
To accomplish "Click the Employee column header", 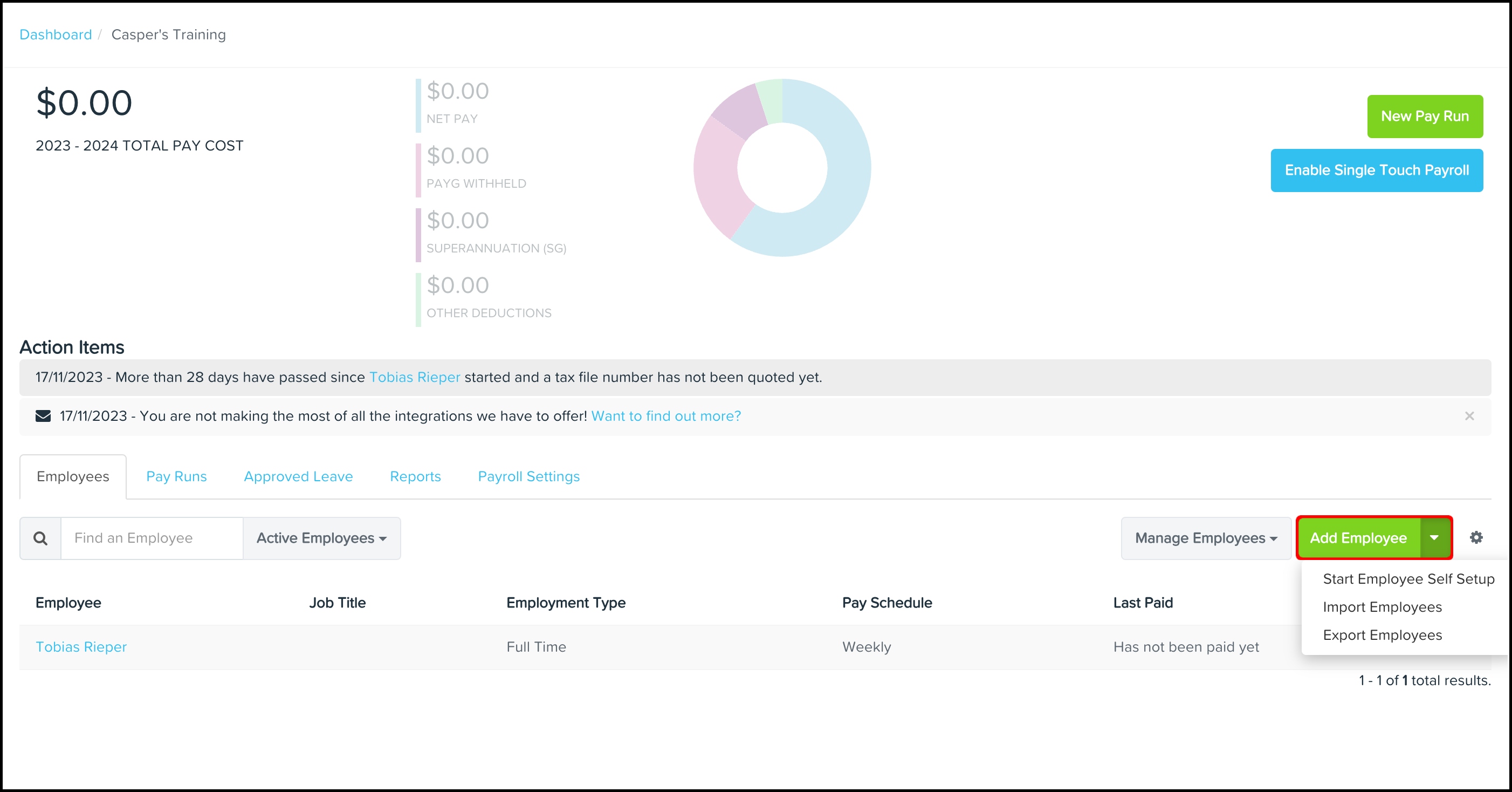I will [68, 603].
